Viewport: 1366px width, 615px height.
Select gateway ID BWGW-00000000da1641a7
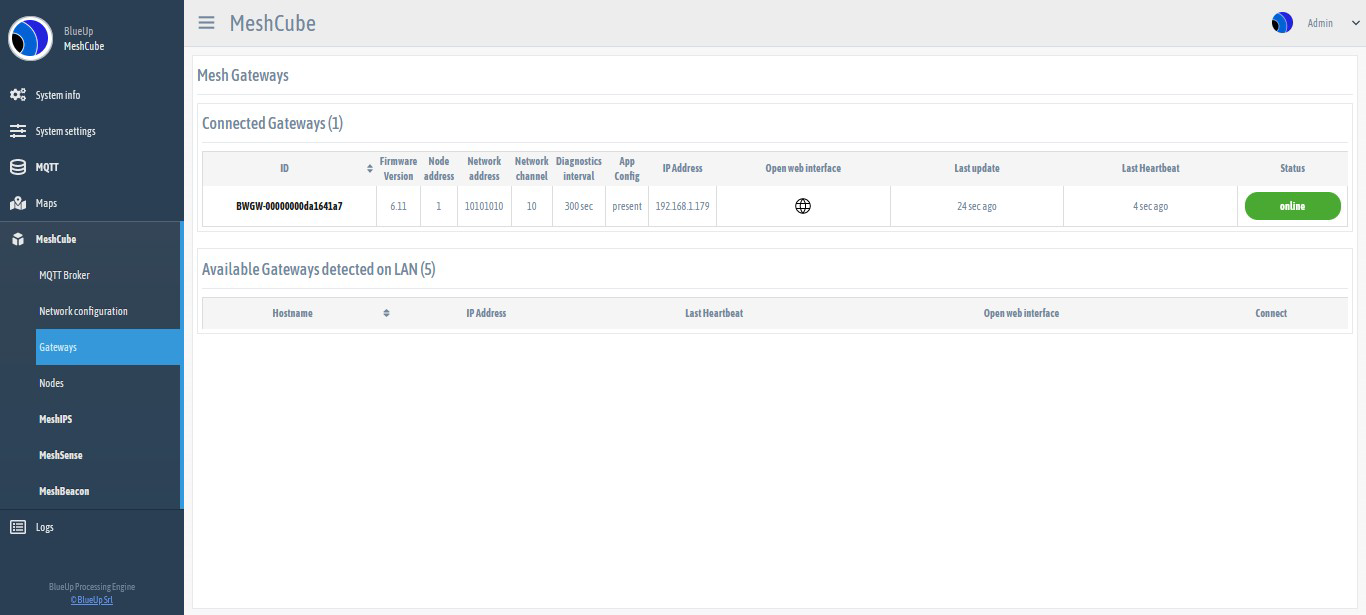tap(289, 206)
